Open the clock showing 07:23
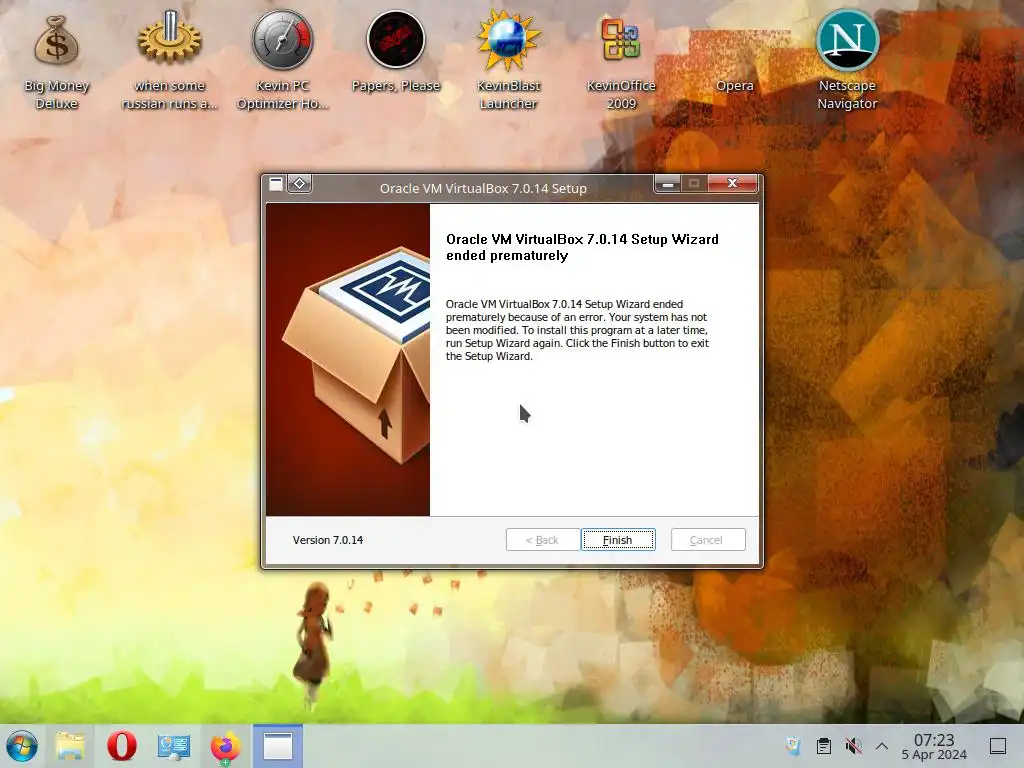1024x768 pixels. [934, 746]
